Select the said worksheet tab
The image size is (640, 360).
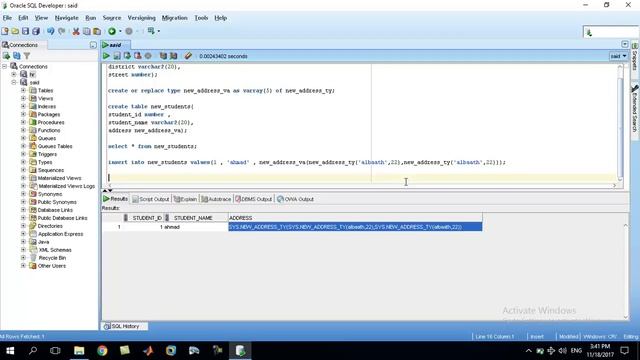[115, 45]
